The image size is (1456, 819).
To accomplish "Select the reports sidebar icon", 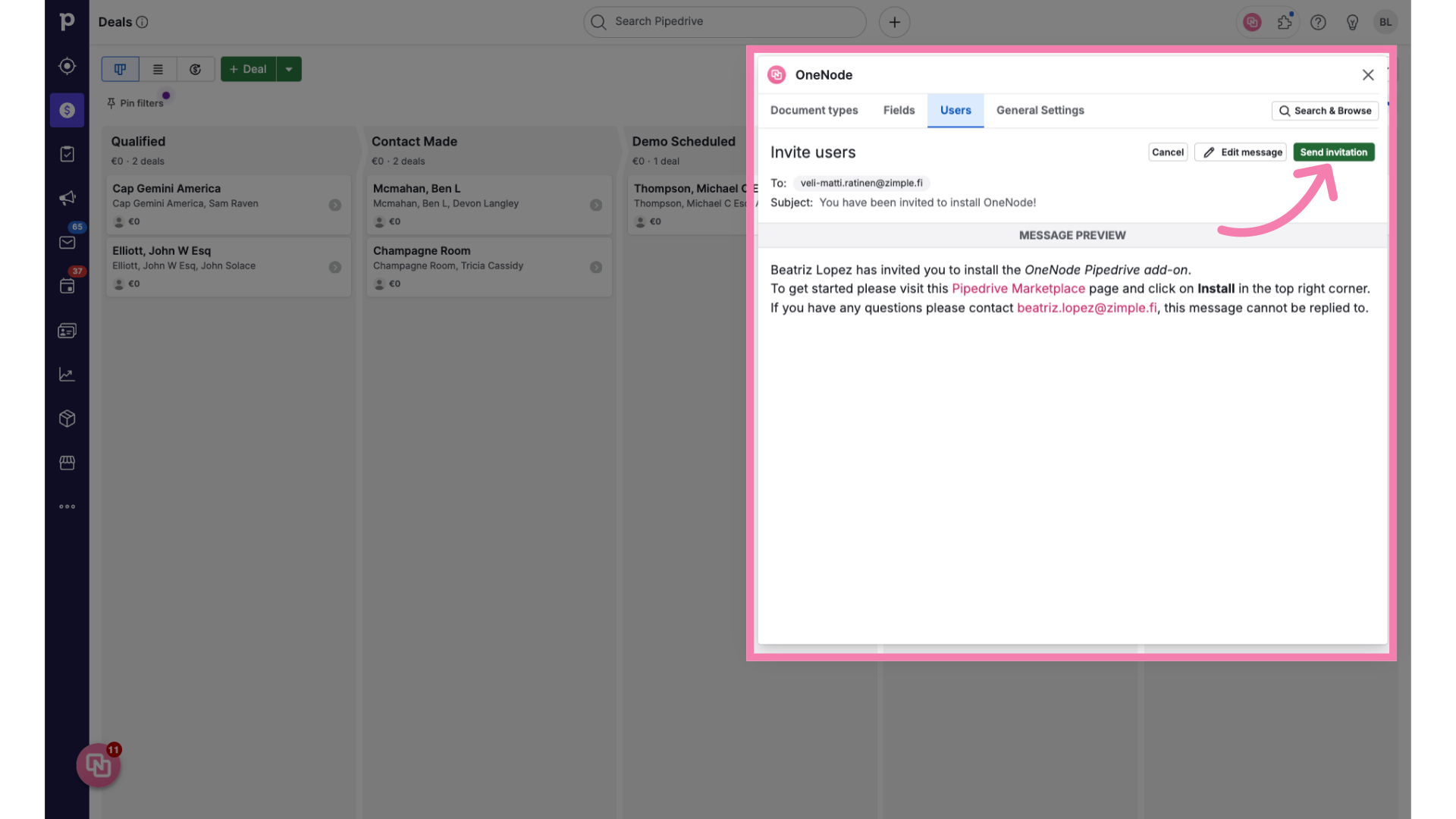I will [x=67, y=375].
